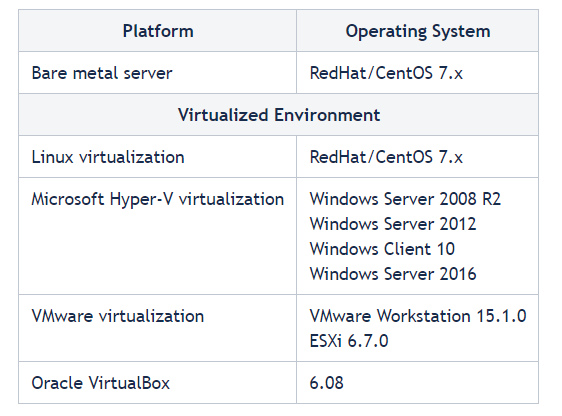Click the Windows Server 2016 text
Viewport: 562px width, 416px height.
[393, 274]
